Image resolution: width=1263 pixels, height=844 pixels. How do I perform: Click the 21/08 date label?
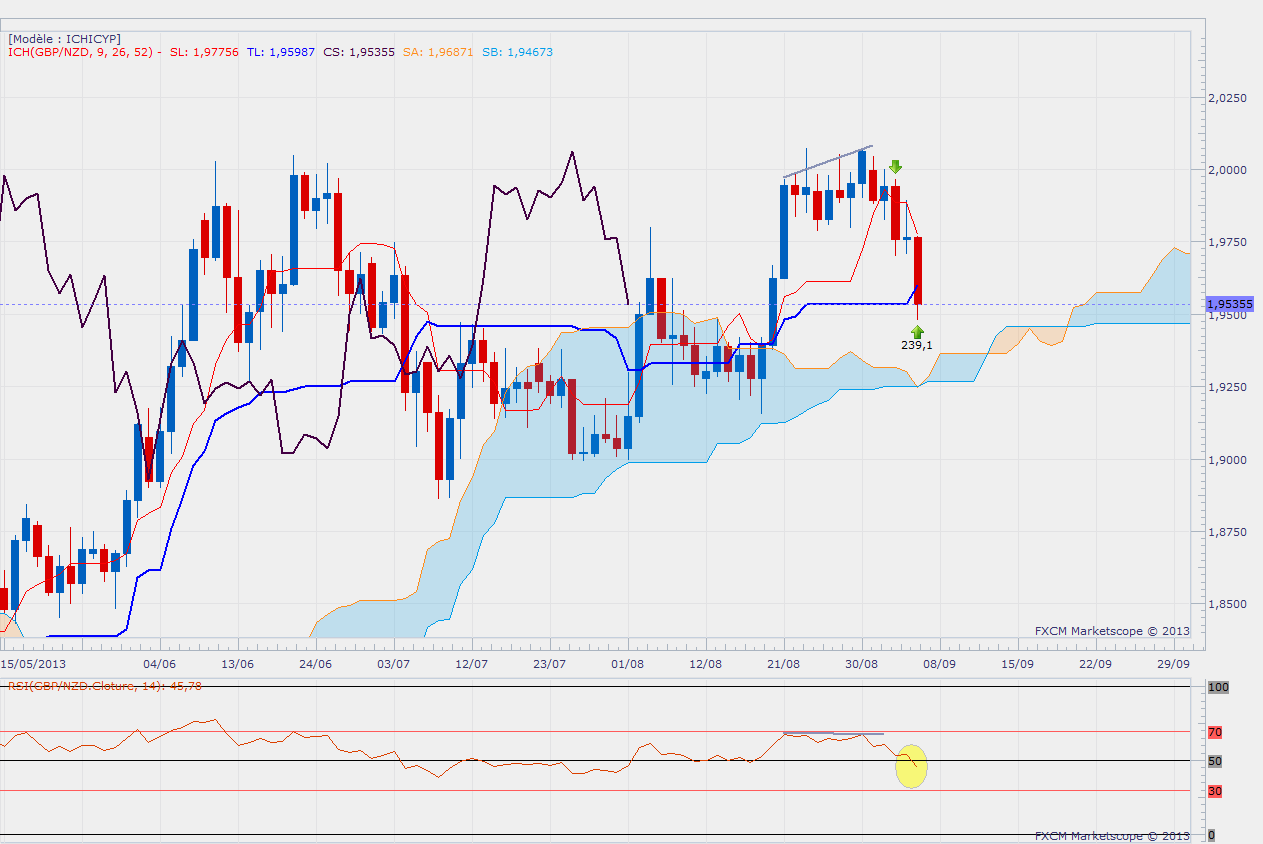coord(783,663)
